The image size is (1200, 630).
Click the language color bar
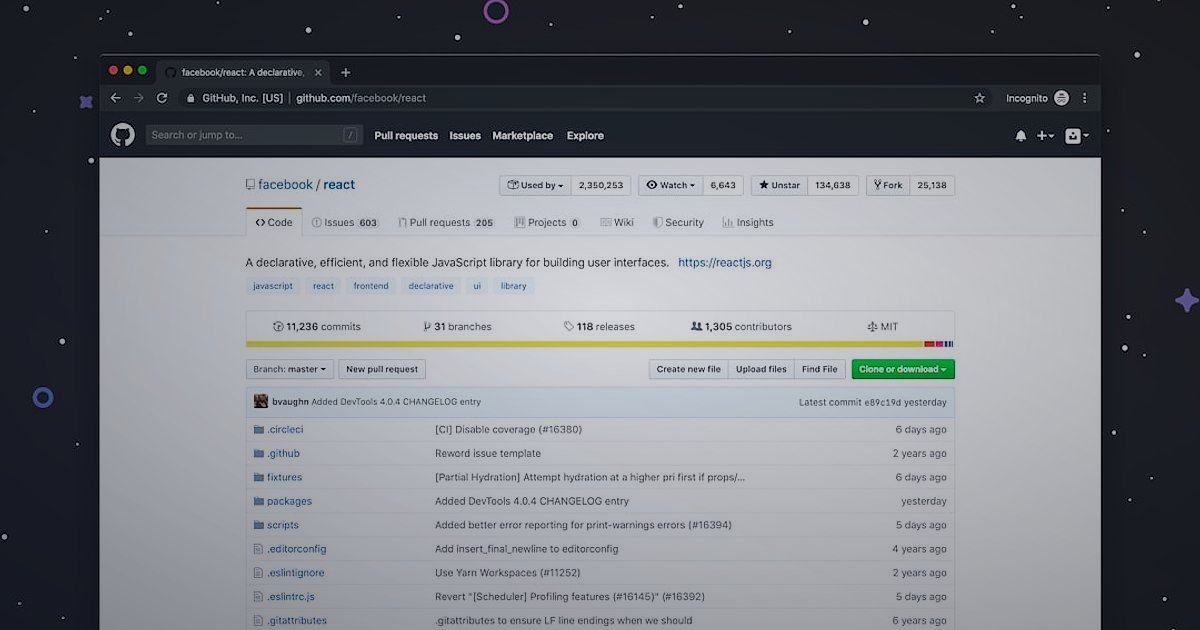click(x=600, y=344)
